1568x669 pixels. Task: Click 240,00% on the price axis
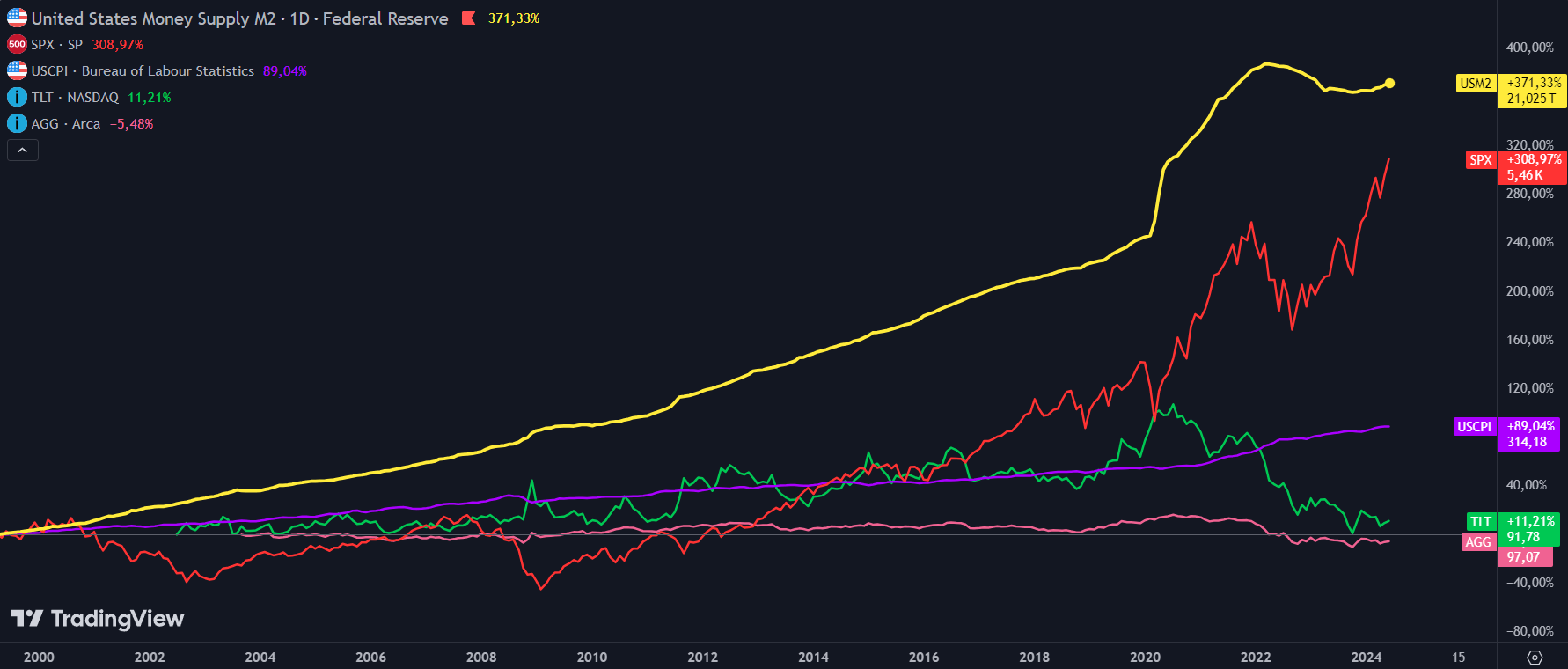click(1529, 242)
